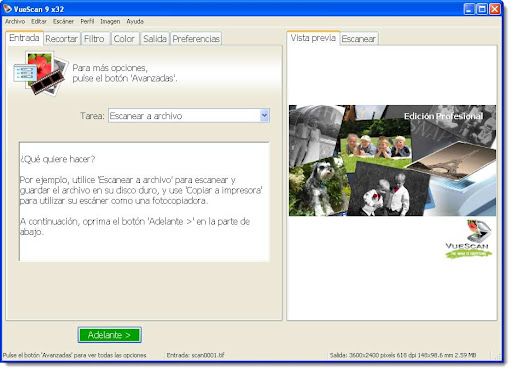512x371 pixels.
Task: Click the VueScan scanner logo in the preview
Action: click(x=468, y=239)
